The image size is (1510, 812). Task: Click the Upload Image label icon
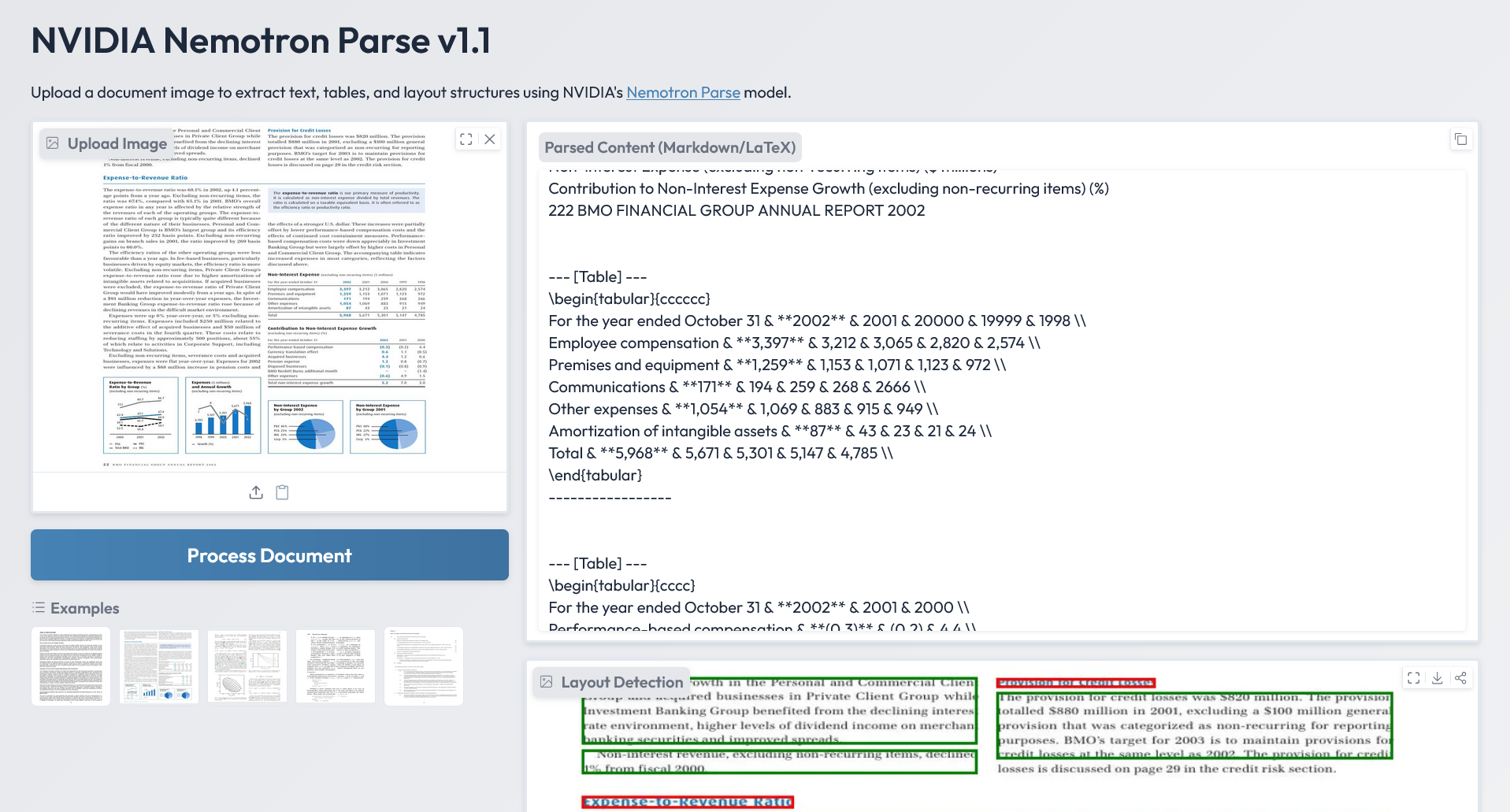pyautogui.click(x=53, y=143)
